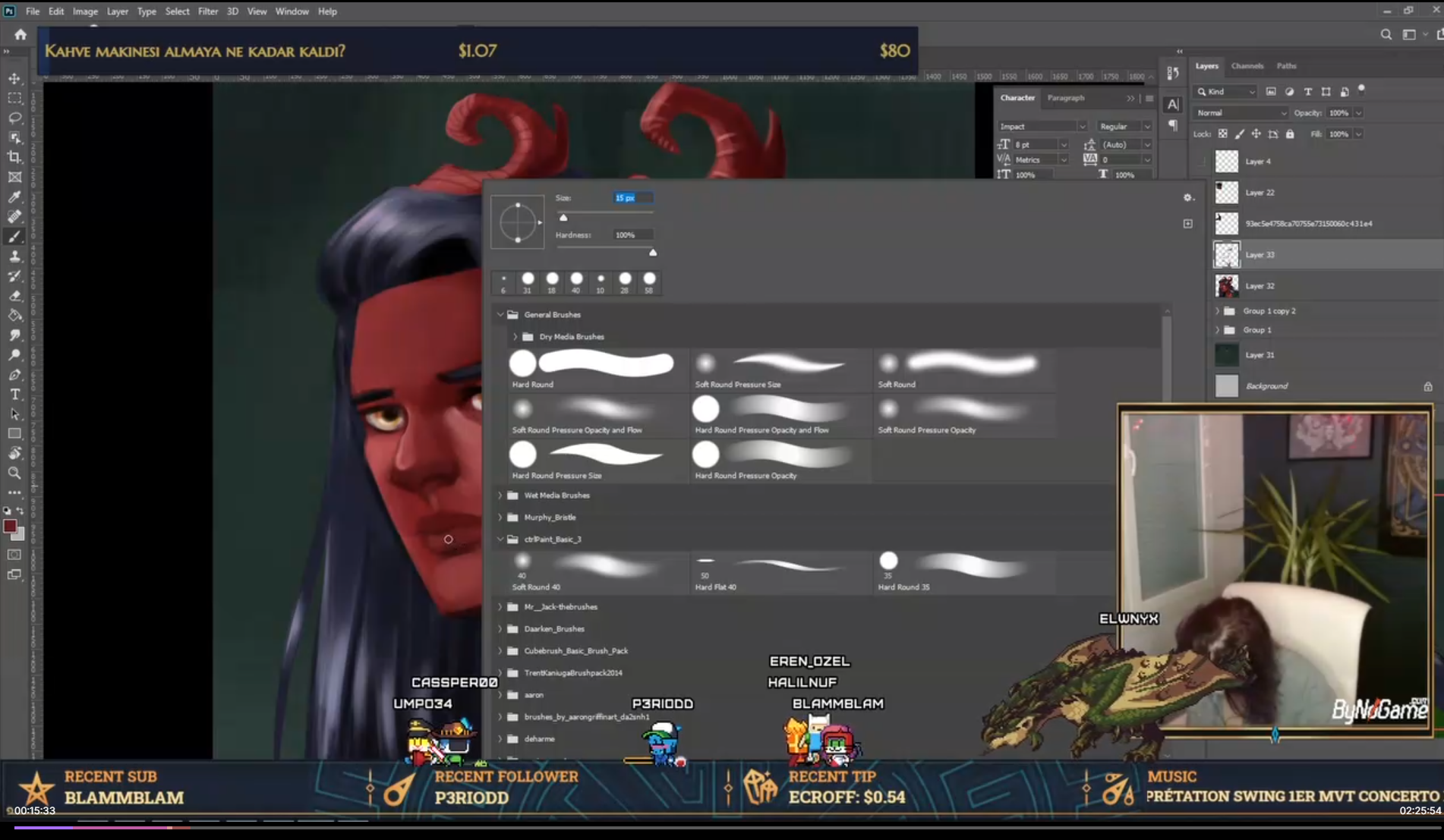
Task: Select the Rectangle shape tool
Action: [14, 434]
